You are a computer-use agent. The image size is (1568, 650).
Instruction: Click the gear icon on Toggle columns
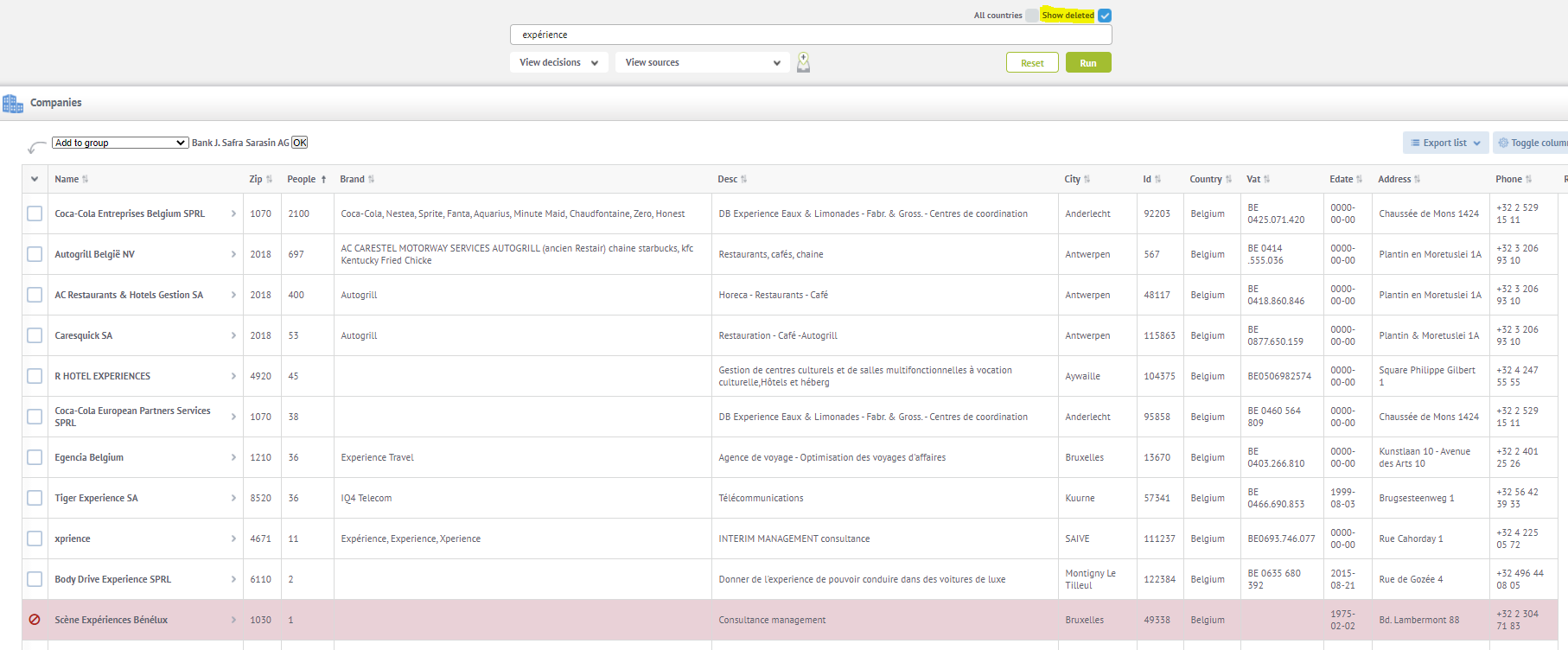pyautogui.click(x=1503, y=143)
